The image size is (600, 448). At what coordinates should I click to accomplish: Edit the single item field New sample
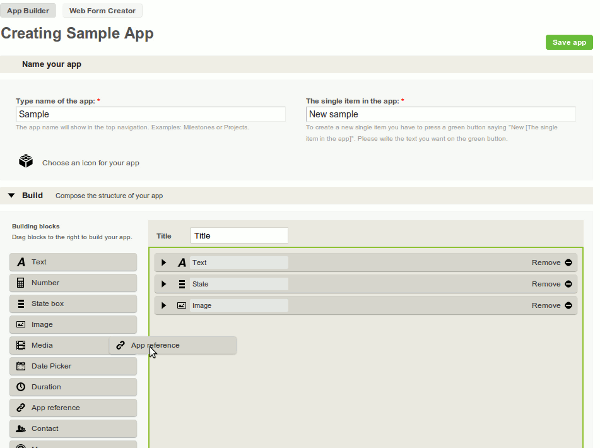point(440,114)
